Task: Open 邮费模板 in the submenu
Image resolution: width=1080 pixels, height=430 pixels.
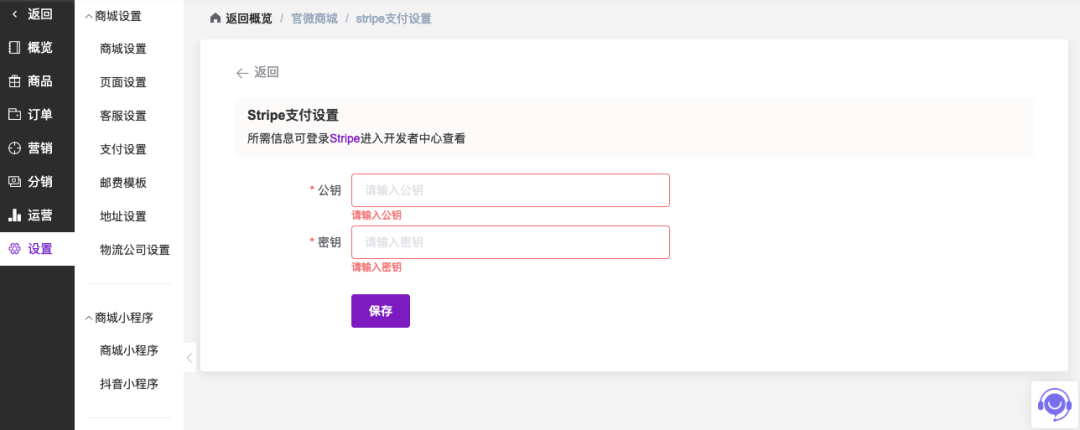Action: (123, 183)
